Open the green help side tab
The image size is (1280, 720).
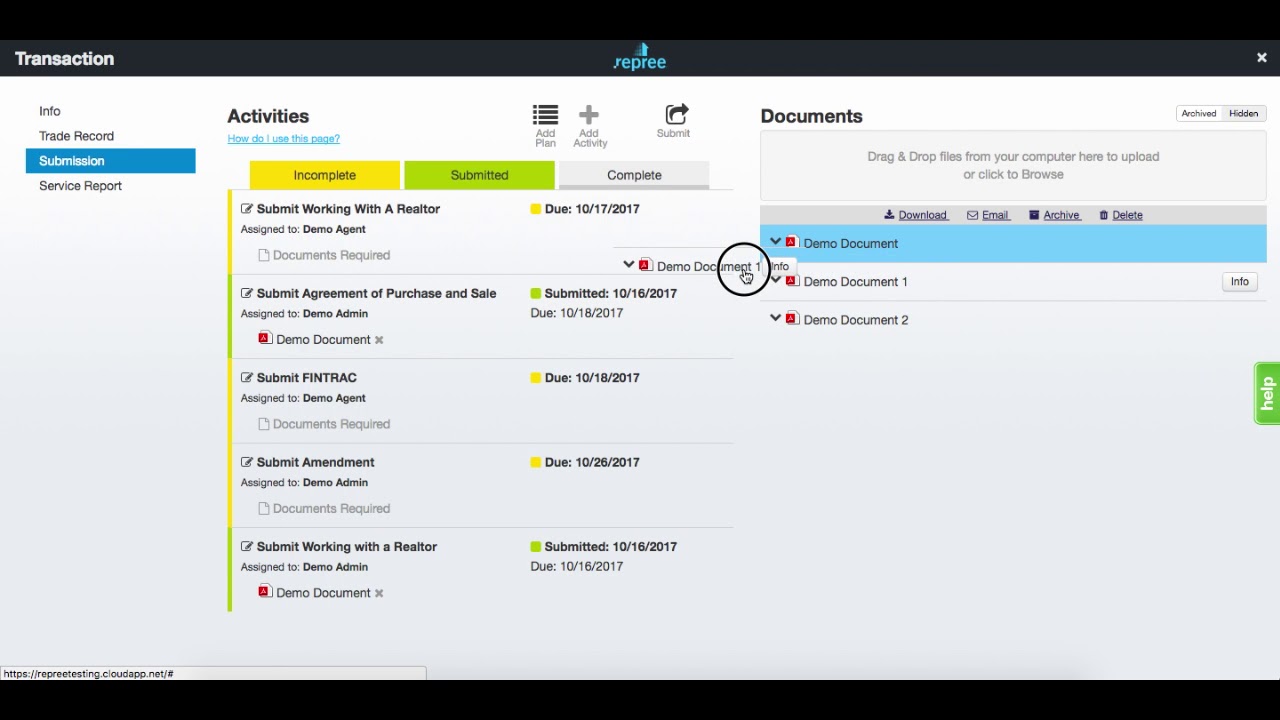click(x=1267, y=393)
